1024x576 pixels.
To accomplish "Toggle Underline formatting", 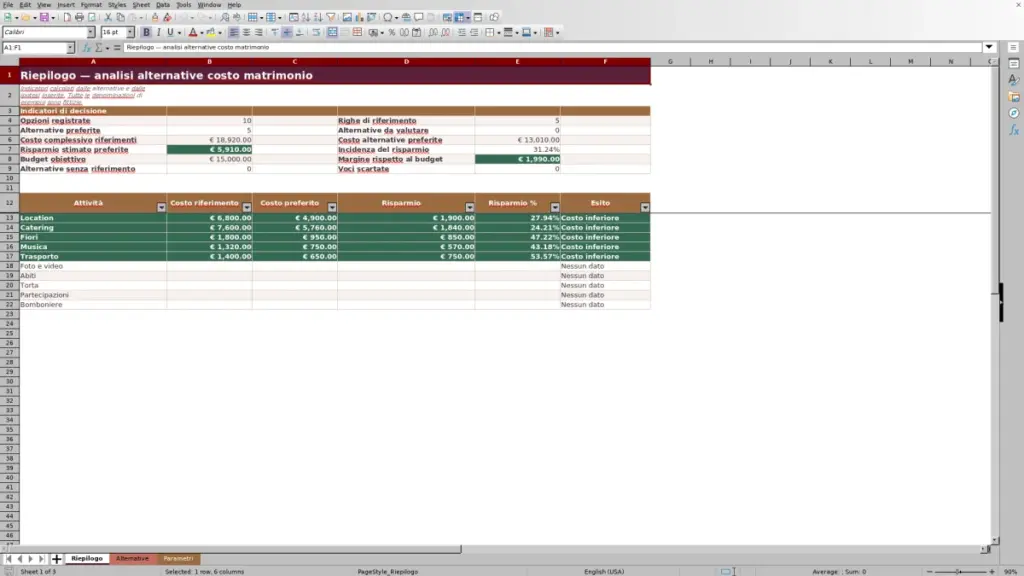I will coord(170,32).
